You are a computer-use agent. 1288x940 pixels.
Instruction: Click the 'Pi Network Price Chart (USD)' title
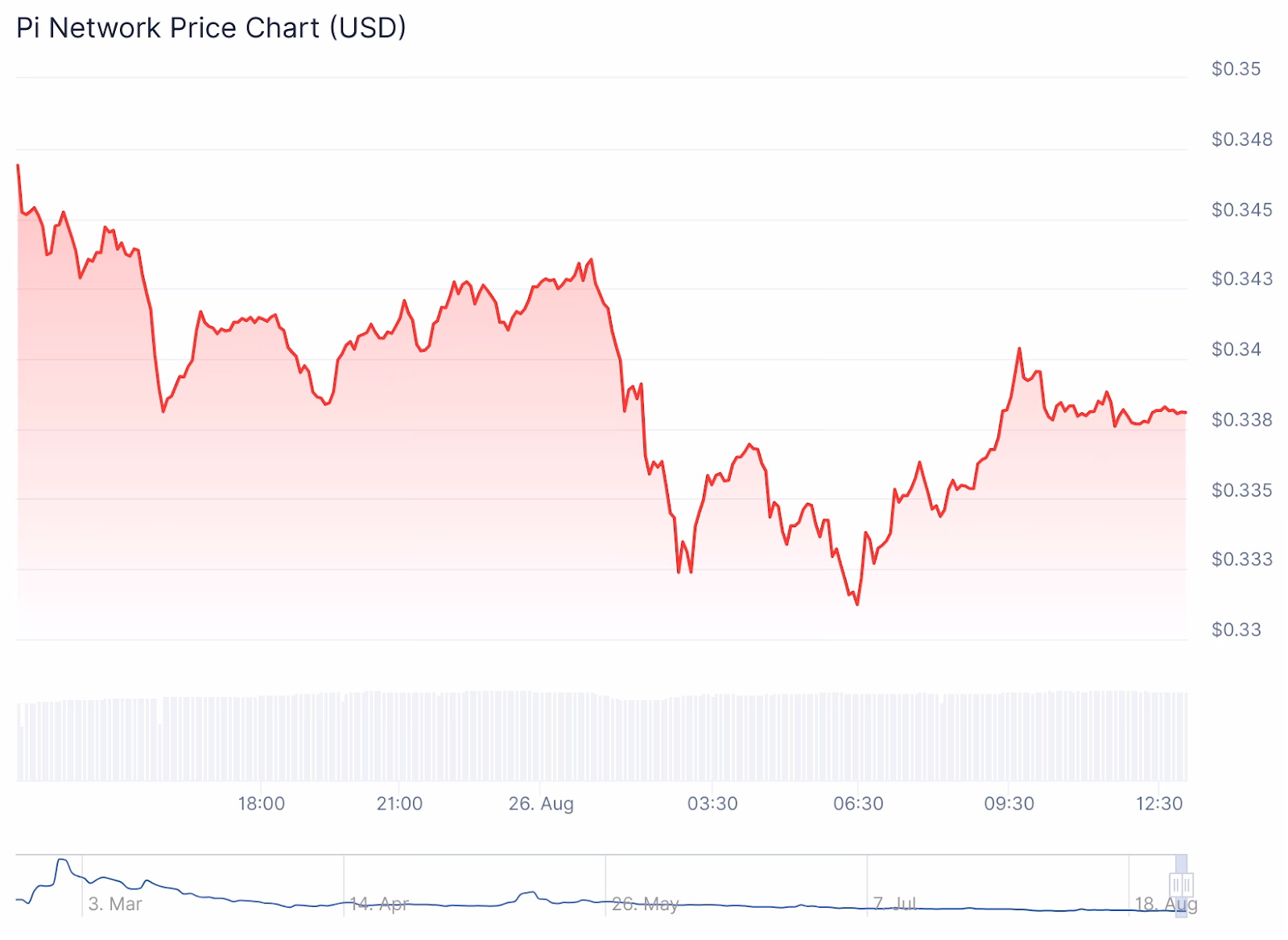pos(211,28)
